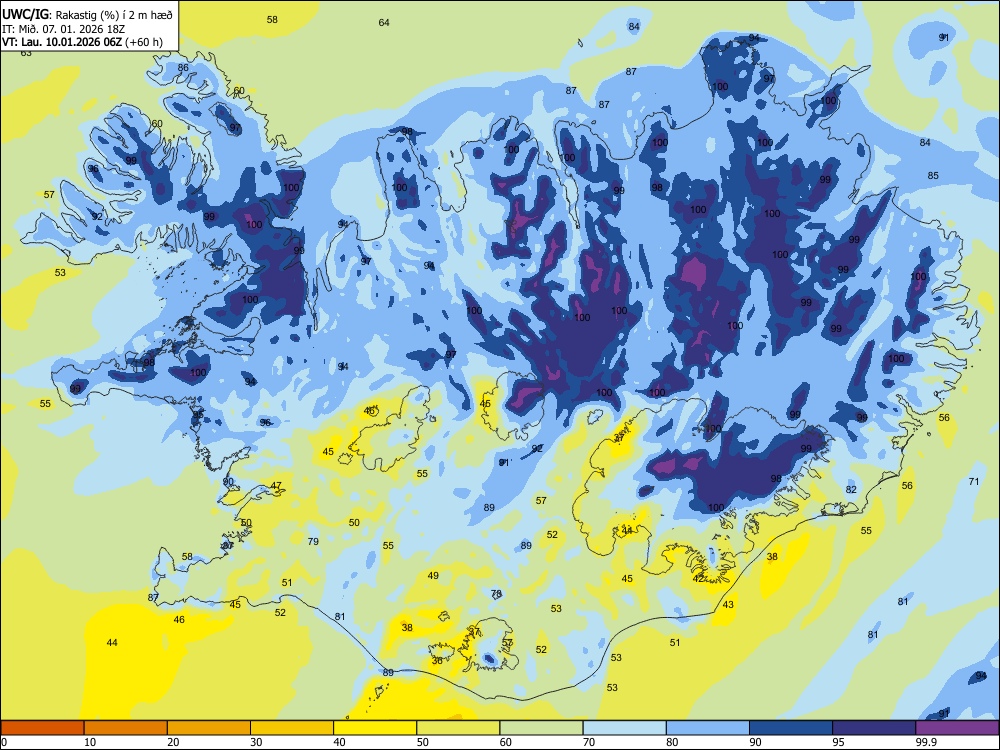Click the '95' legend tick label
This screenshot has height=750, width=1000.
pyautogui.click(x=839, y=742)
